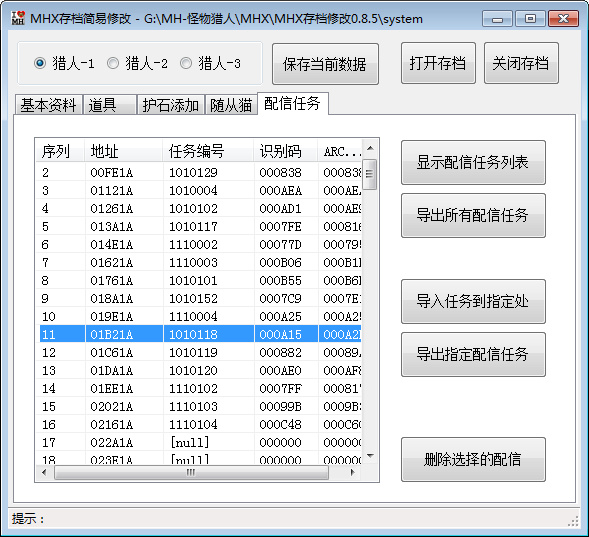Minimize the MHX存档简易修改 window
589x537 pixels.
point(497,19)
